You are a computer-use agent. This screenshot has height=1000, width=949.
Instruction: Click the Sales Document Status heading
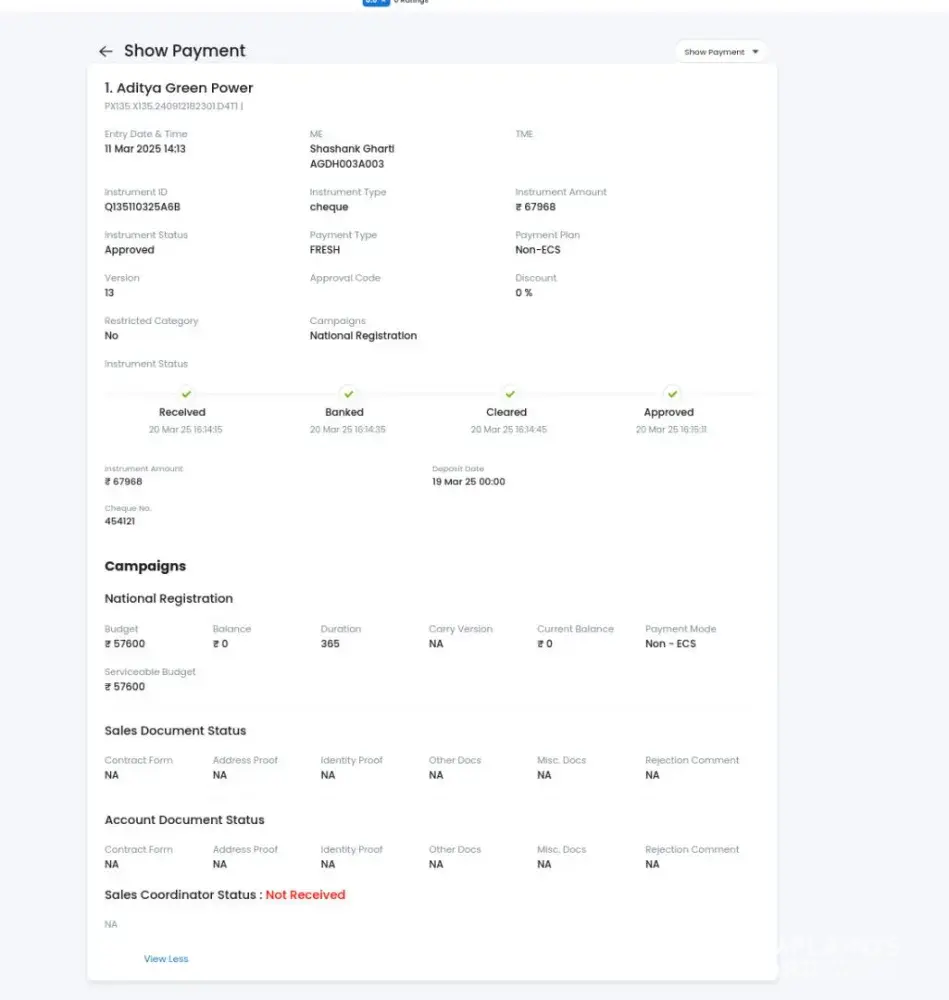click(x=175, y=731)
